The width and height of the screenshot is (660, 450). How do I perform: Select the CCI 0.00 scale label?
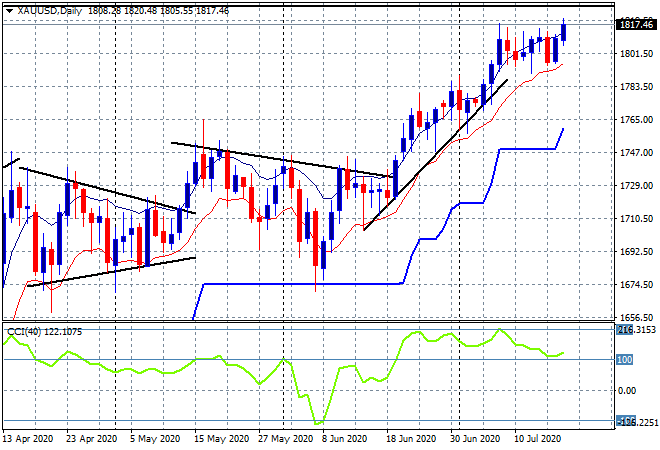[627, 391]
